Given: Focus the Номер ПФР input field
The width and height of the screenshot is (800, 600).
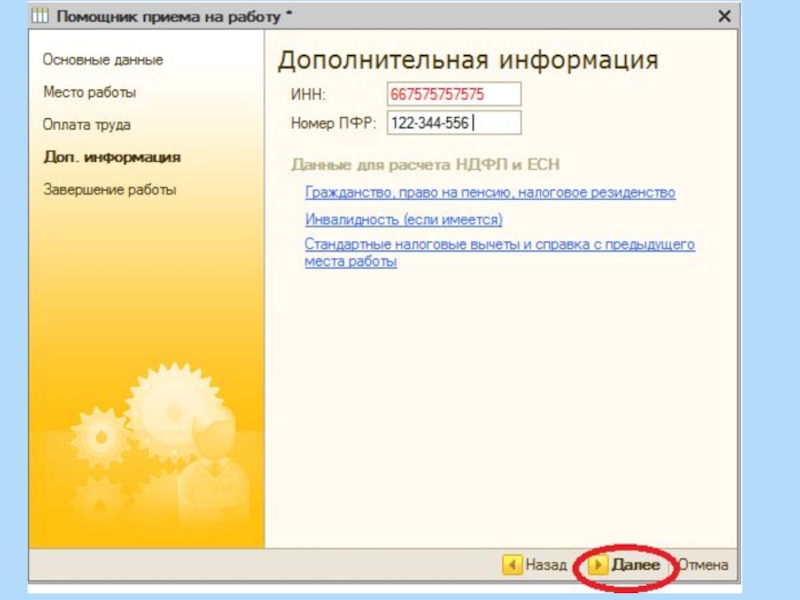Looking at the screenshot, I should [455, 123].
